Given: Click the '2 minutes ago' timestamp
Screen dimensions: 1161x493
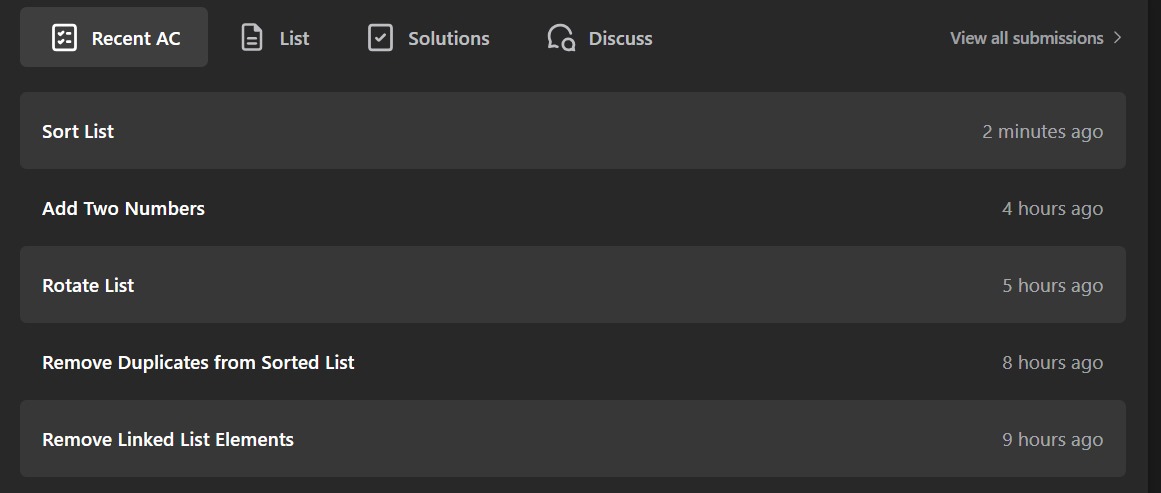Looking at the screenshot, I should [1043, 132].
